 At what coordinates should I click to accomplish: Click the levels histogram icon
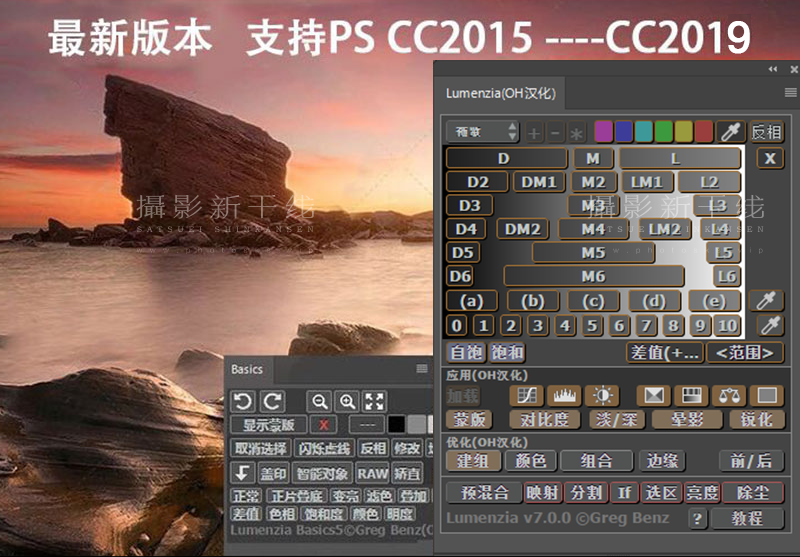point(564,395)
